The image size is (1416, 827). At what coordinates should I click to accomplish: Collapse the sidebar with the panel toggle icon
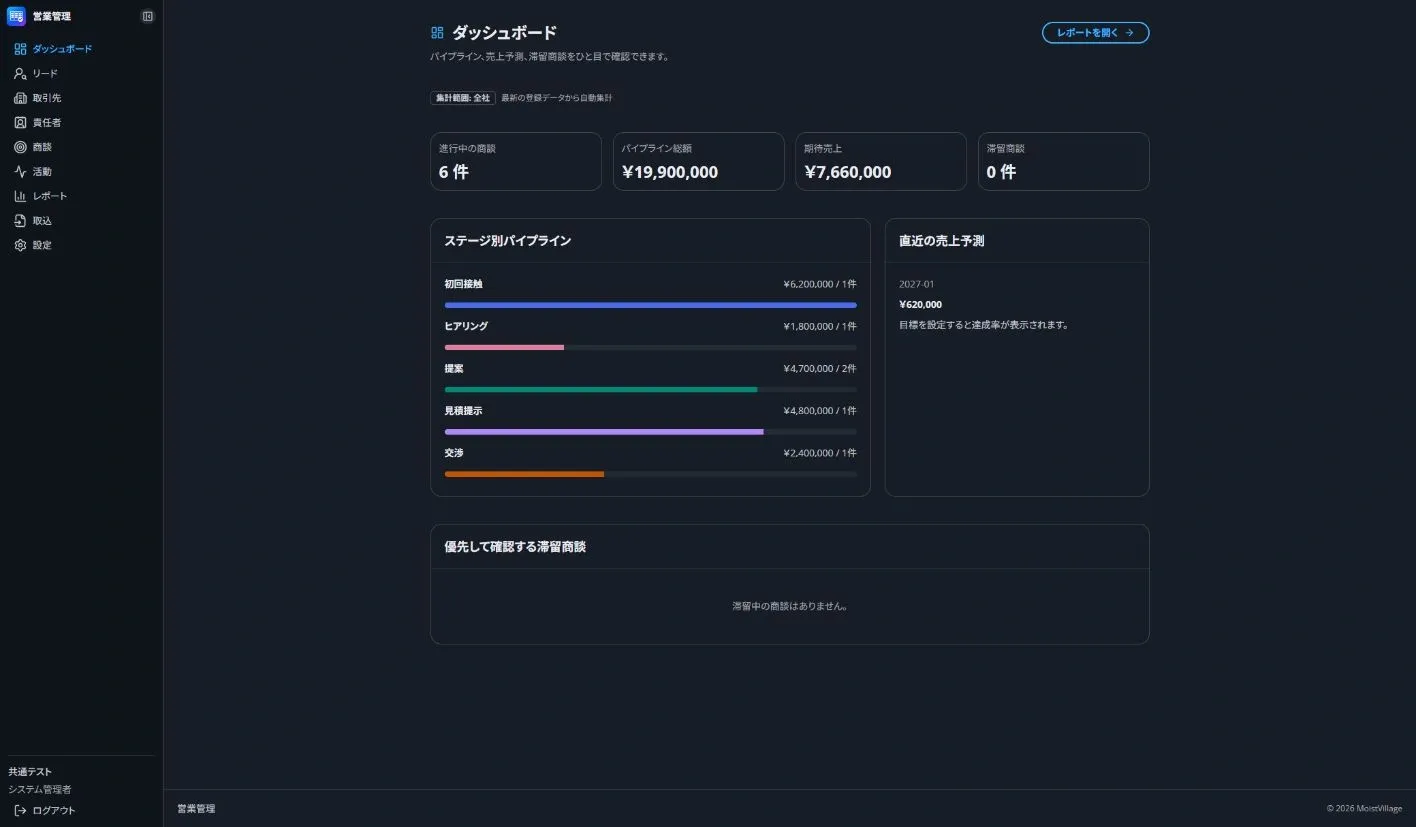point(148,16)
